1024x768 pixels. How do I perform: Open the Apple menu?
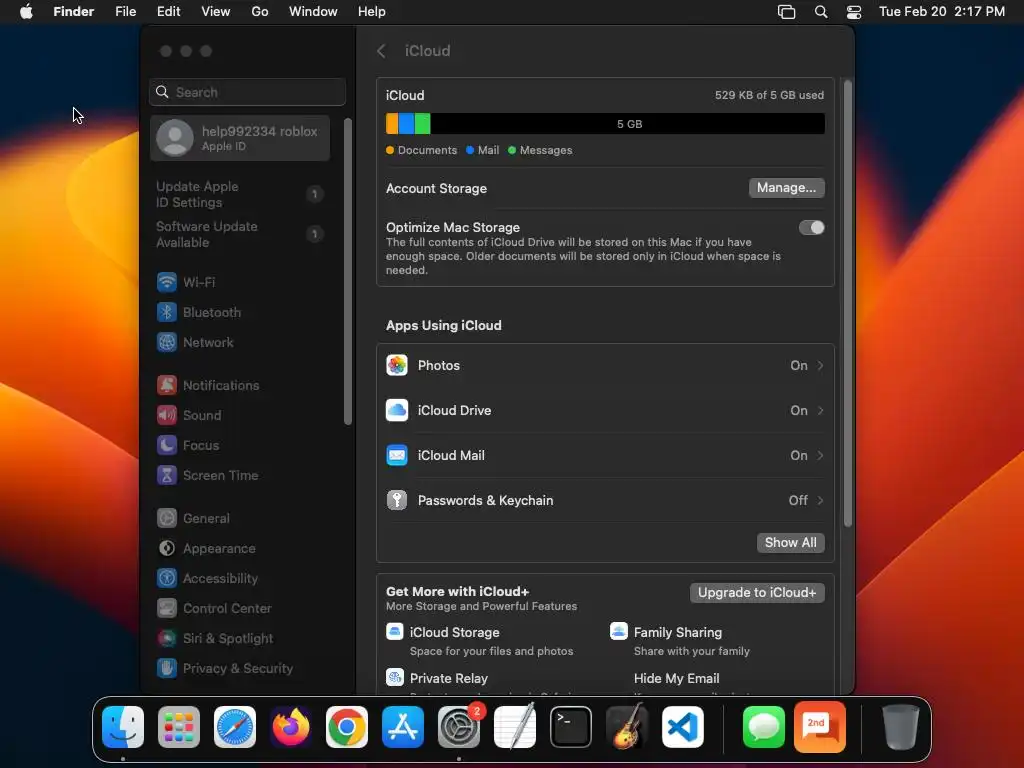26,12
